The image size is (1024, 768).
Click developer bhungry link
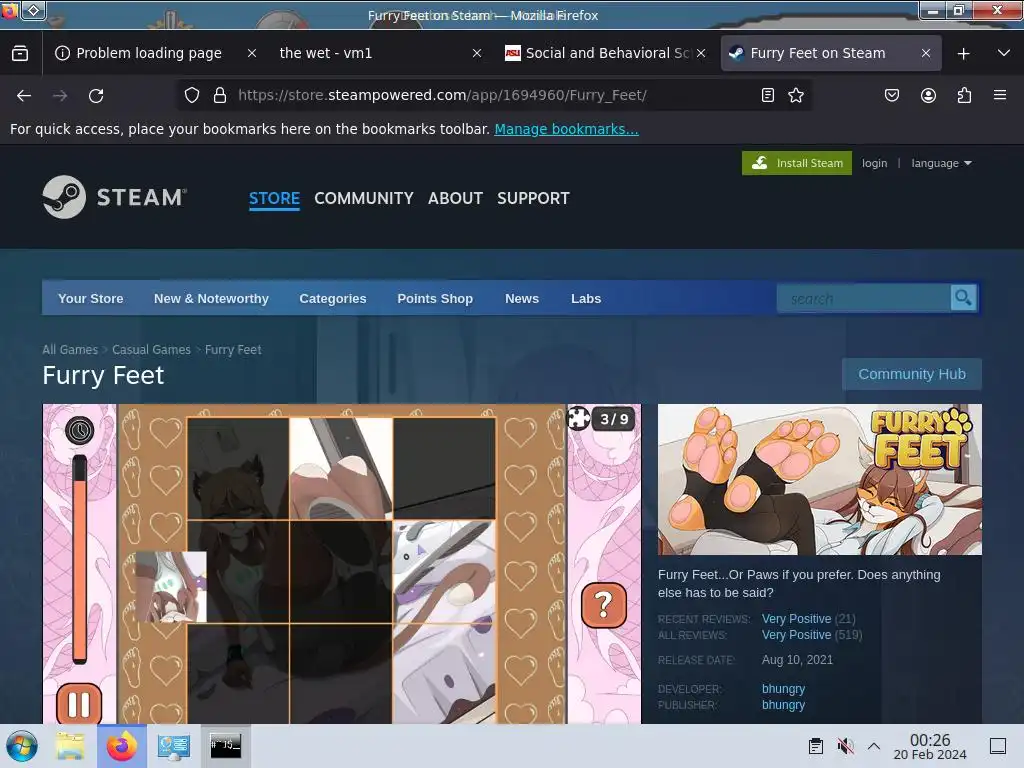(x=783, y=689)
